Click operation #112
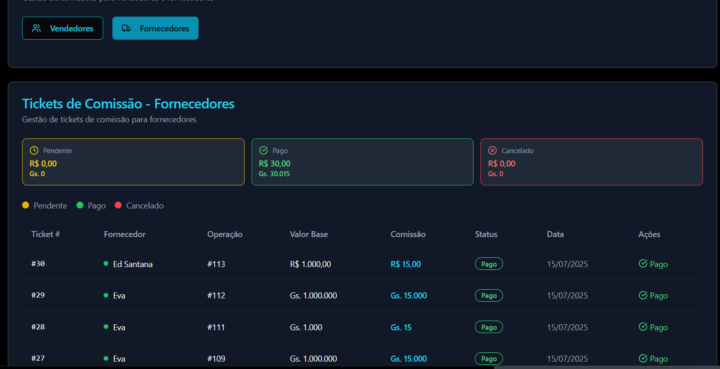Image resolution: width=720 pixels, height=369 pixels. (216, 296)
